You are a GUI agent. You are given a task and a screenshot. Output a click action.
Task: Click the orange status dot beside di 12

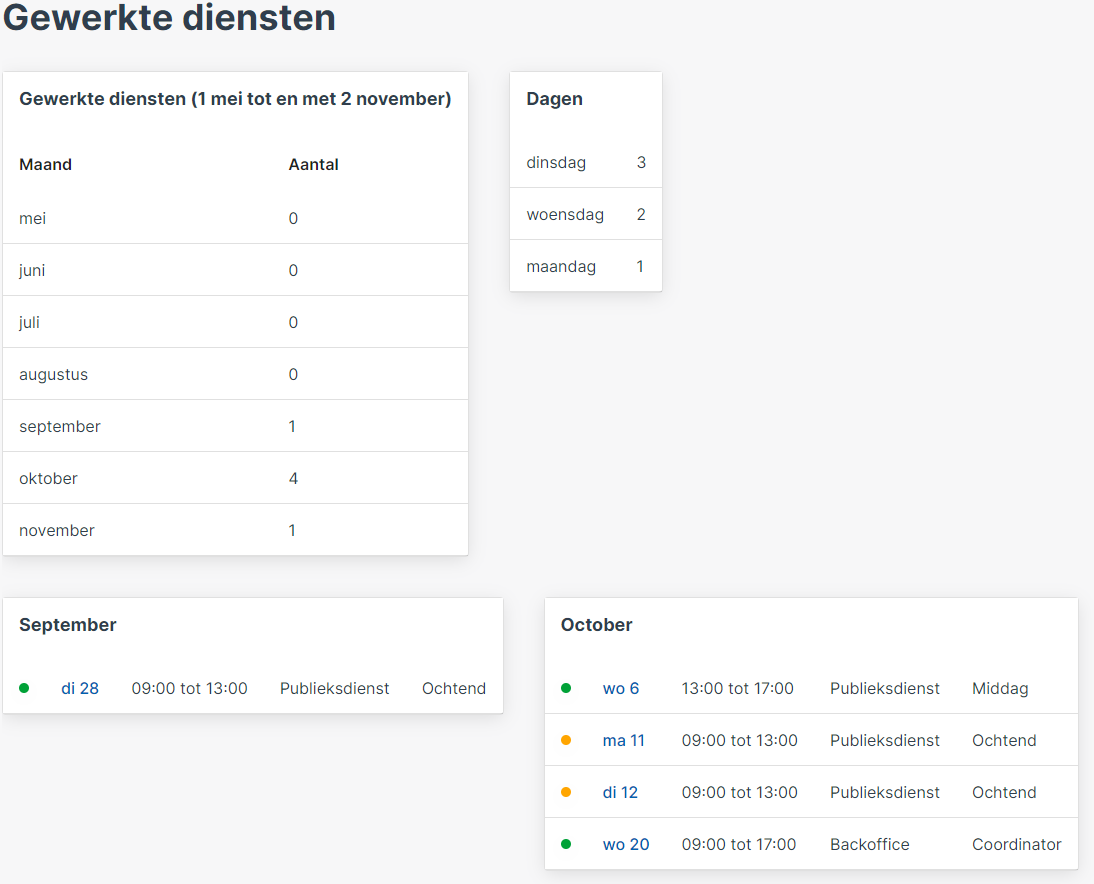566,792
